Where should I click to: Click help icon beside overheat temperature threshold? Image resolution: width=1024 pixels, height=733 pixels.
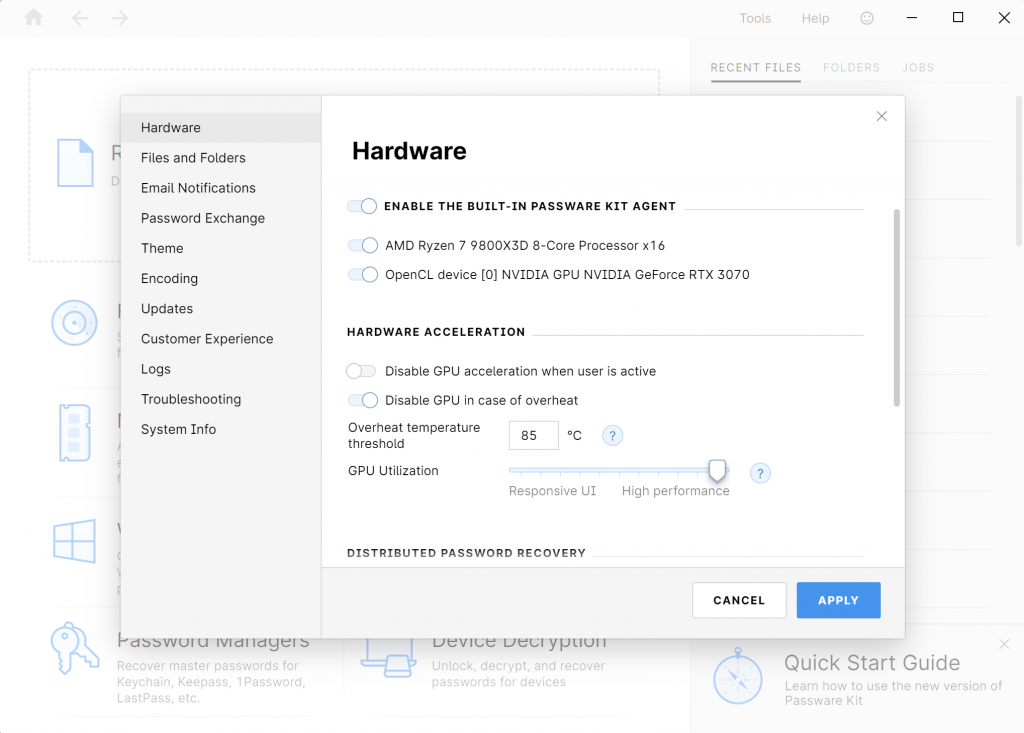tap(612, 436)
